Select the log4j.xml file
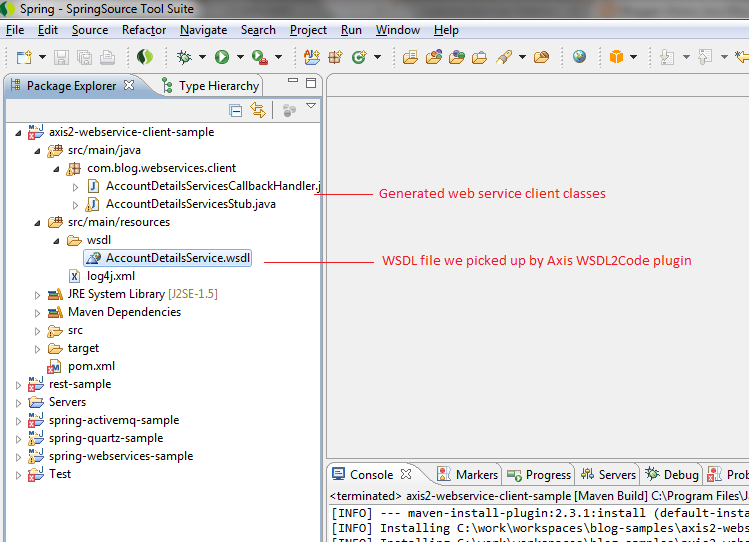The height and width of the screenshot is (542, 749). (x=101, y=276)
